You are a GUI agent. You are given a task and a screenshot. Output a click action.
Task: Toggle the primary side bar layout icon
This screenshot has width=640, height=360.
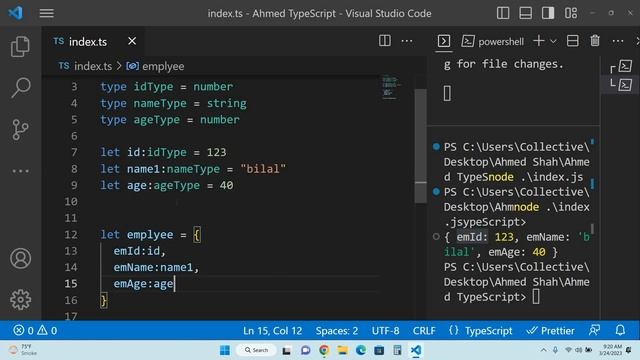503,13
